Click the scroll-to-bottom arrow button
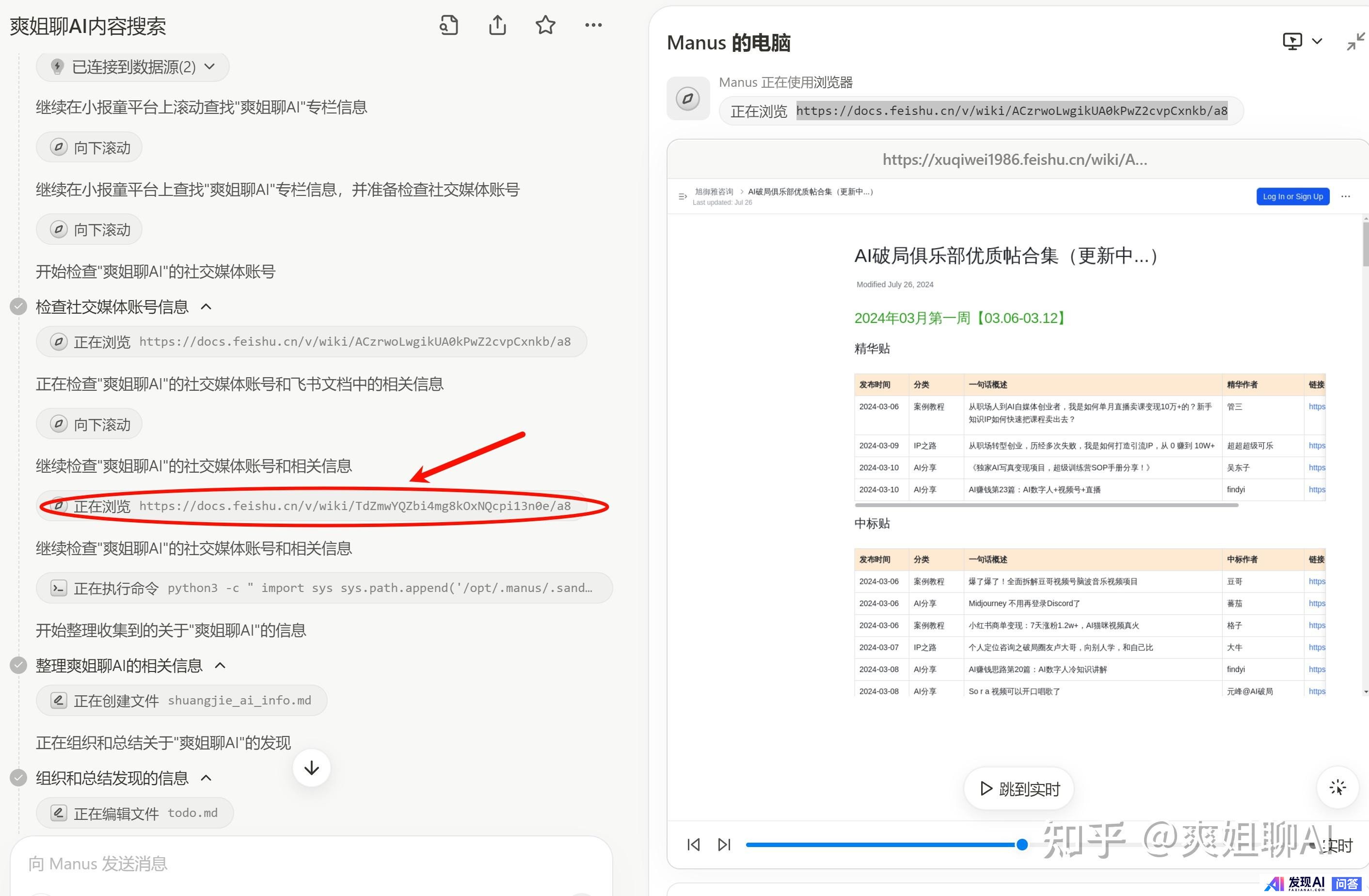The image size is (1369, 896). click(x=311, y=768)
